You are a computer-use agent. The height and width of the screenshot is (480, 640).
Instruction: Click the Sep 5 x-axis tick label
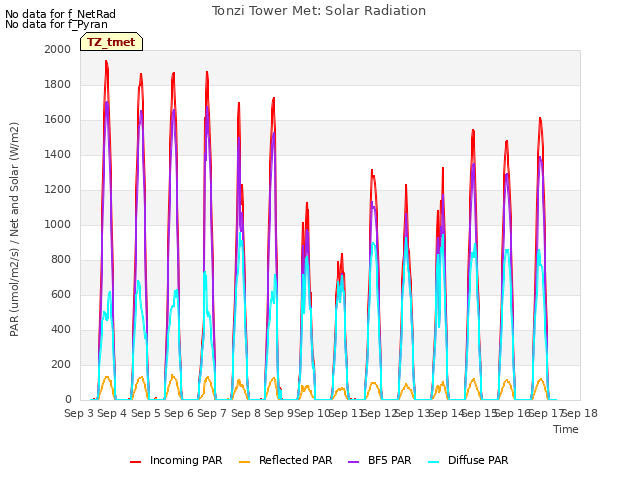146,413
